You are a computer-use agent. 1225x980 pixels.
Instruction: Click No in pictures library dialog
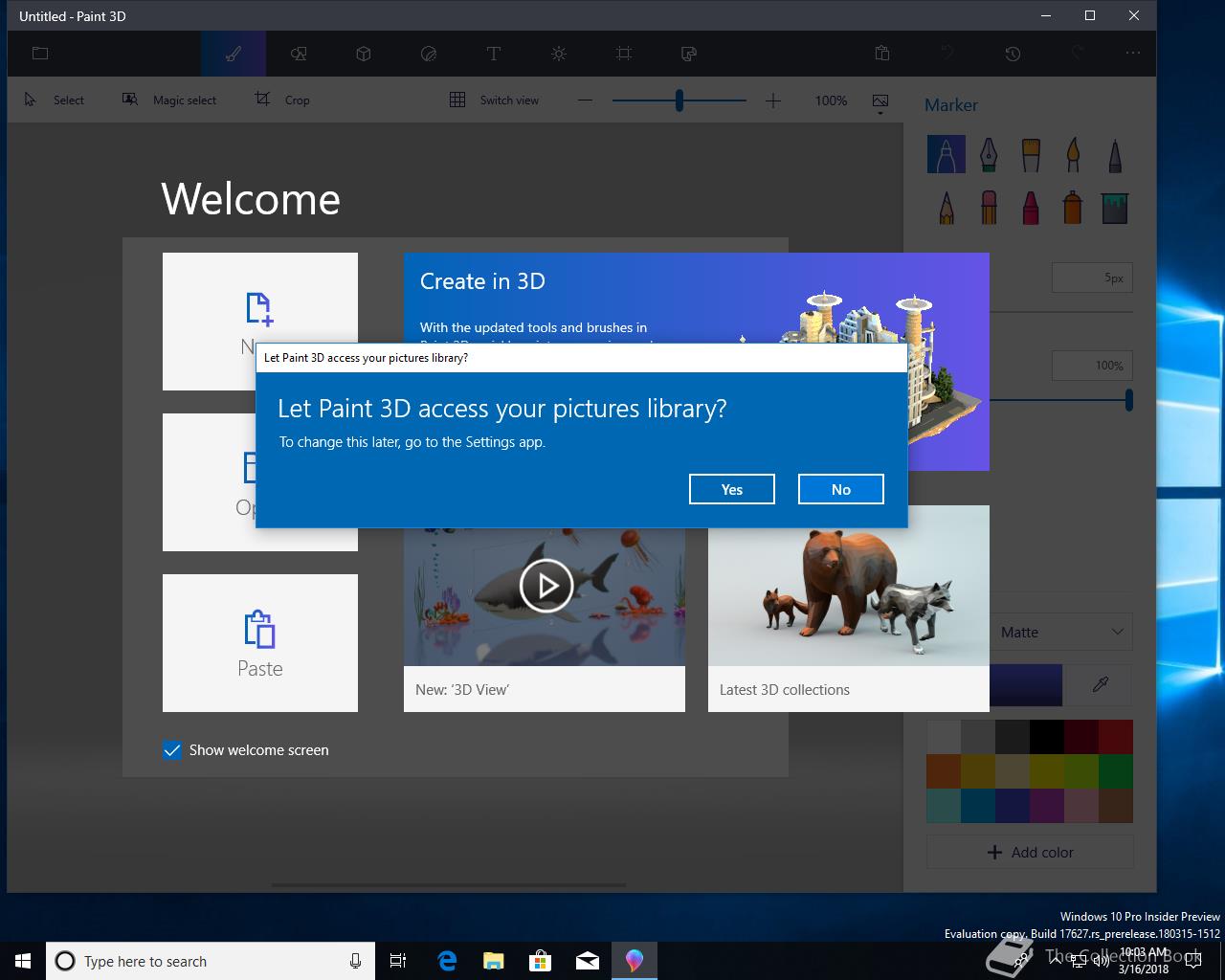tap(840, 489)
